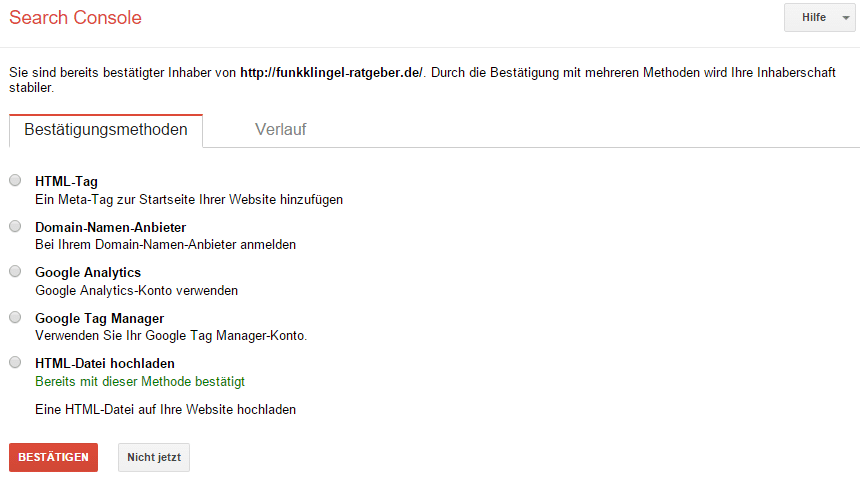Click the green 'Bereits mit dieser Methode bestätigt' text

coord(140,382)
